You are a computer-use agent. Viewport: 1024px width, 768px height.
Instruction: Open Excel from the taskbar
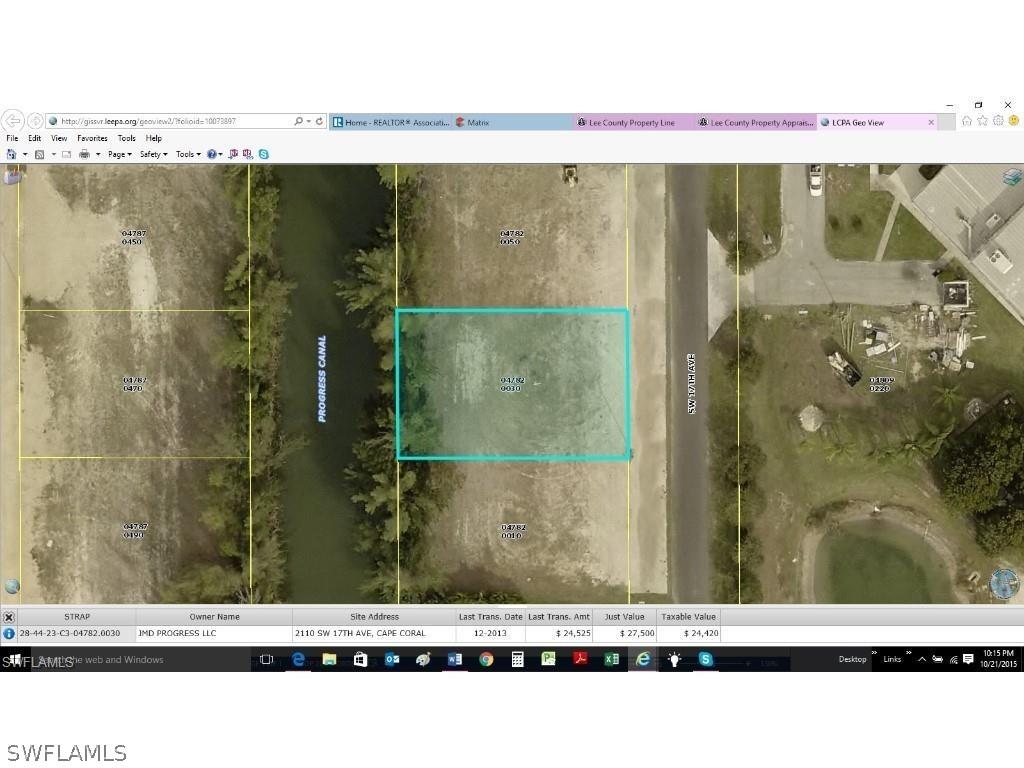tap(611, 659)
